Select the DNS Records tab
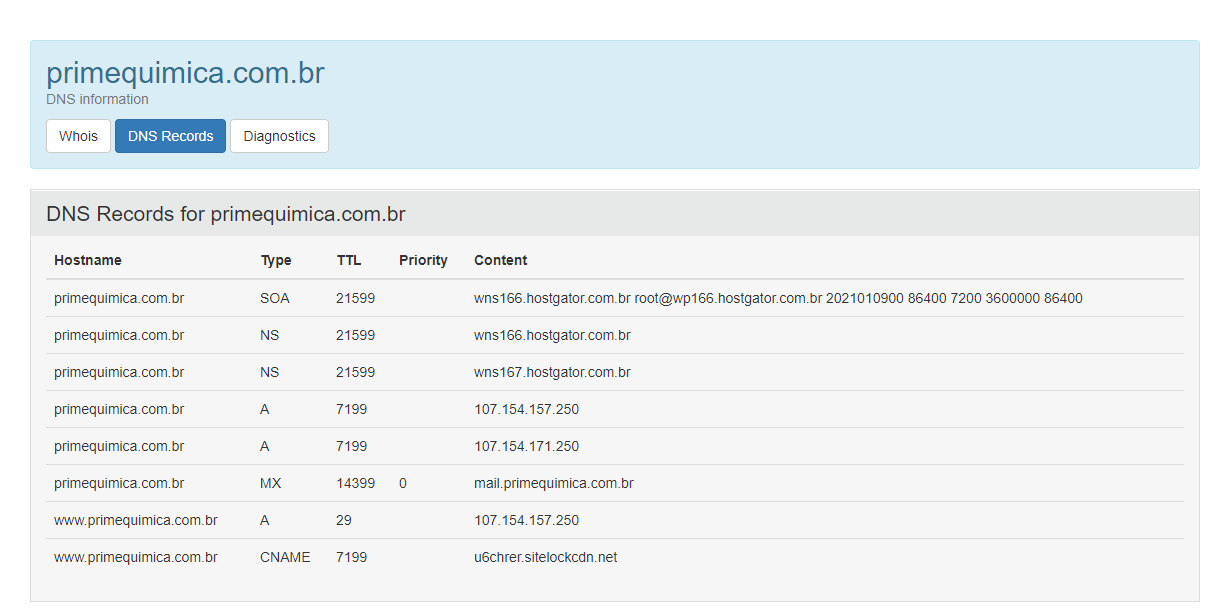This screenshot has height=615, width=1225. coord(170,136)
